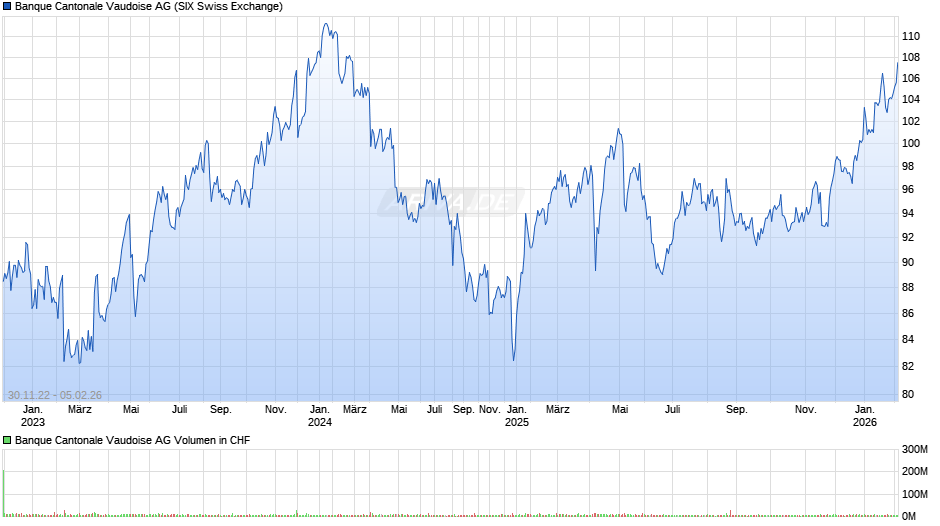
Task: Click the chart title Banque Cantonale Vaudoise AG (SIX Swiss Exchange)
Action: point(149,7)
